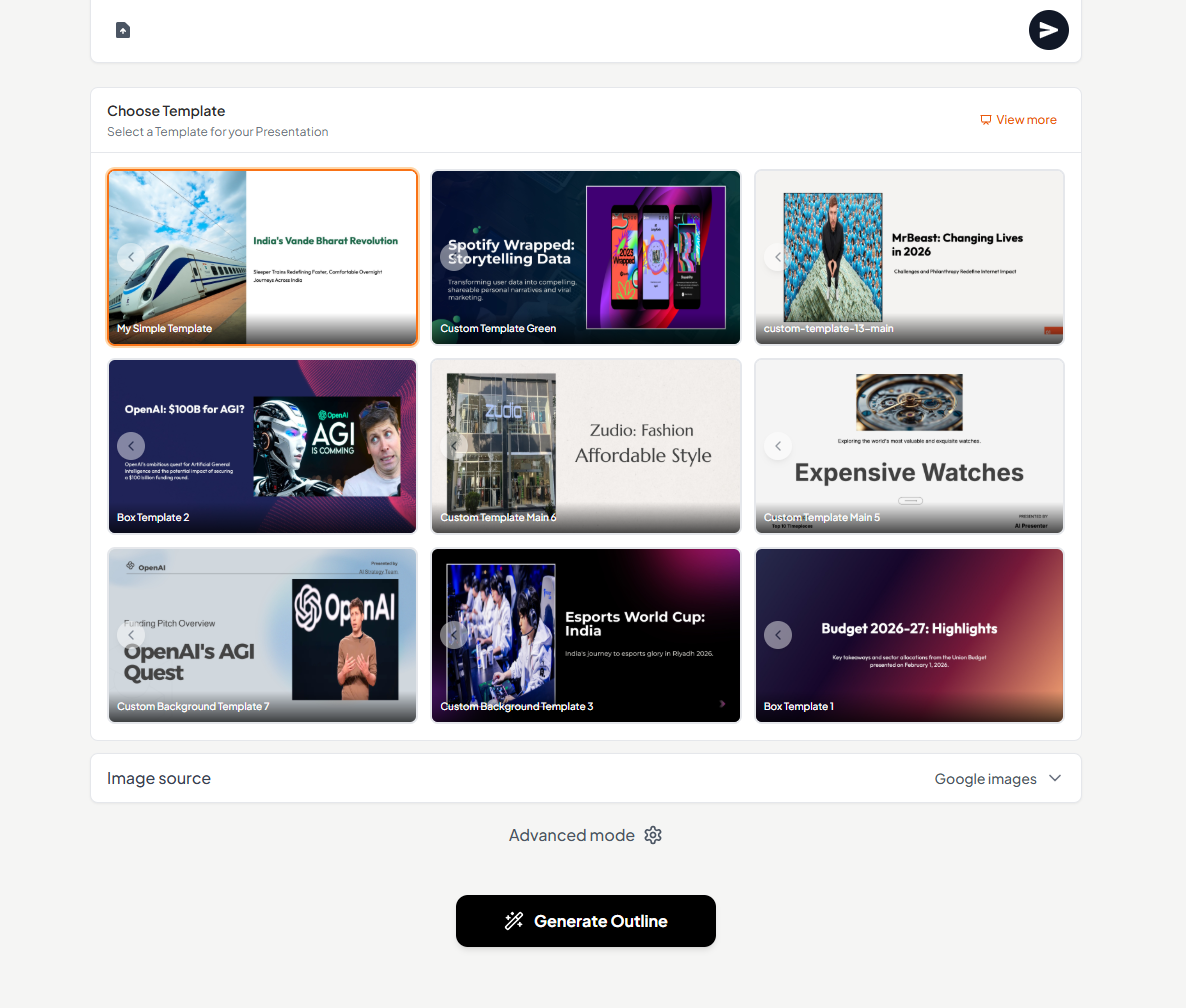Click next arrow on Custom Background Template 3

(x=722, y=704)
